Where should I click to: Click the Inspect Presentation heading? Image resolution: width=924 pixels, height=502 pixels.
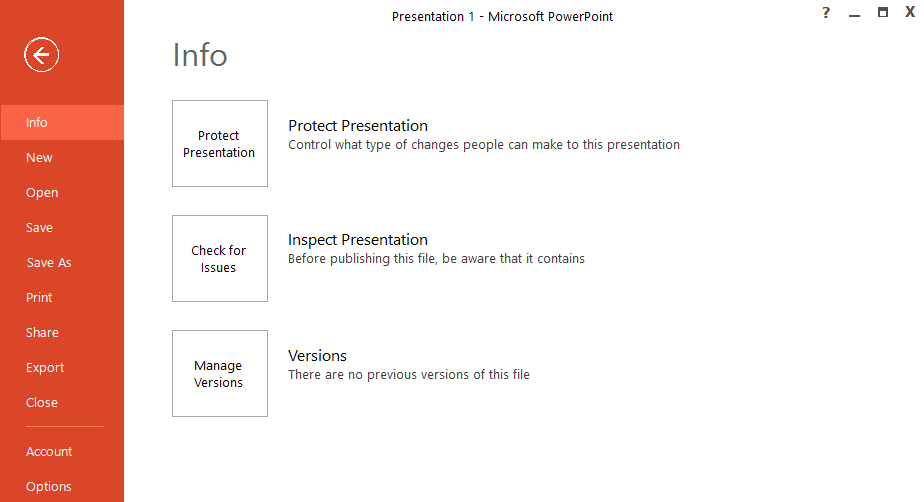(x=358, y=240)
